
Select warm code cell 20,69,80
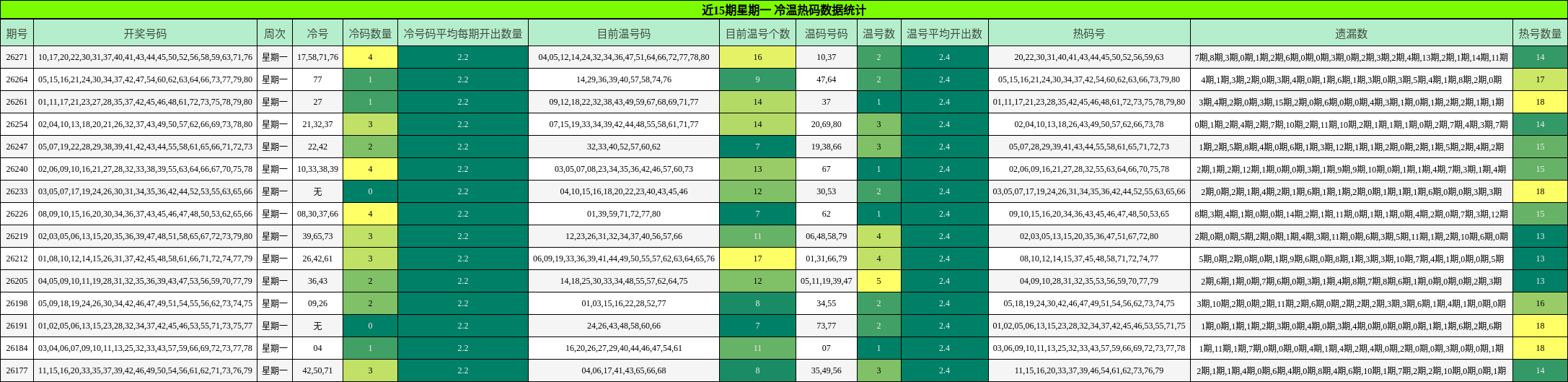click(x=827, y=124)
